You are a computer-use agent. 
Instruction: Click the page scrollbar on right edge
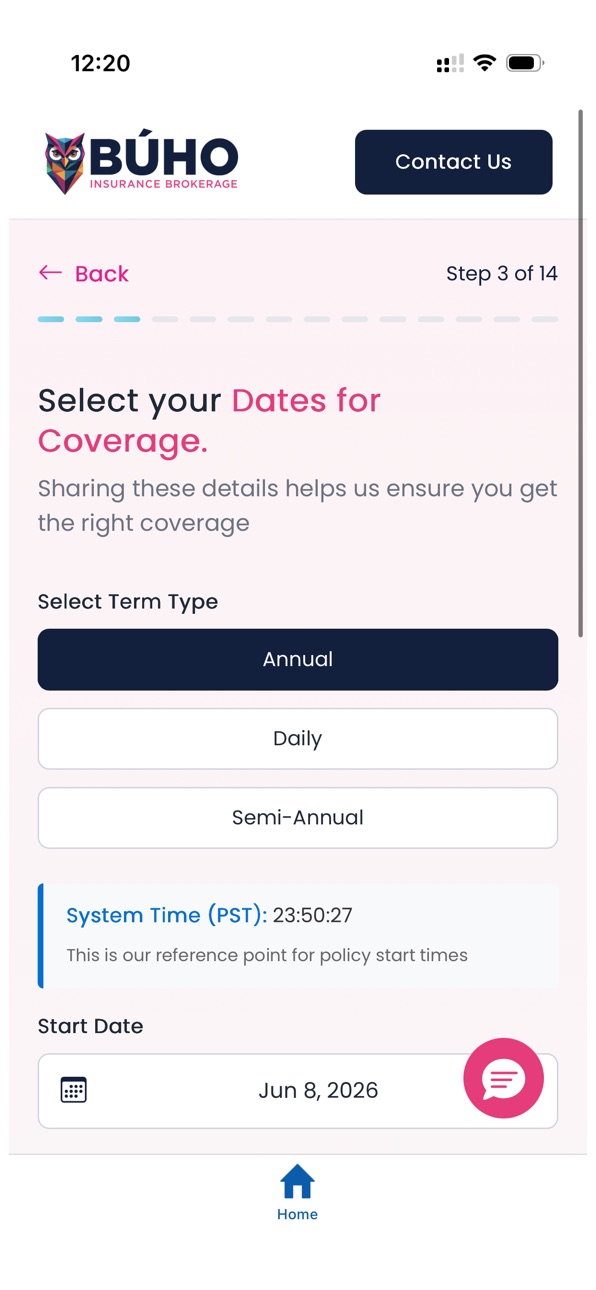580,373
